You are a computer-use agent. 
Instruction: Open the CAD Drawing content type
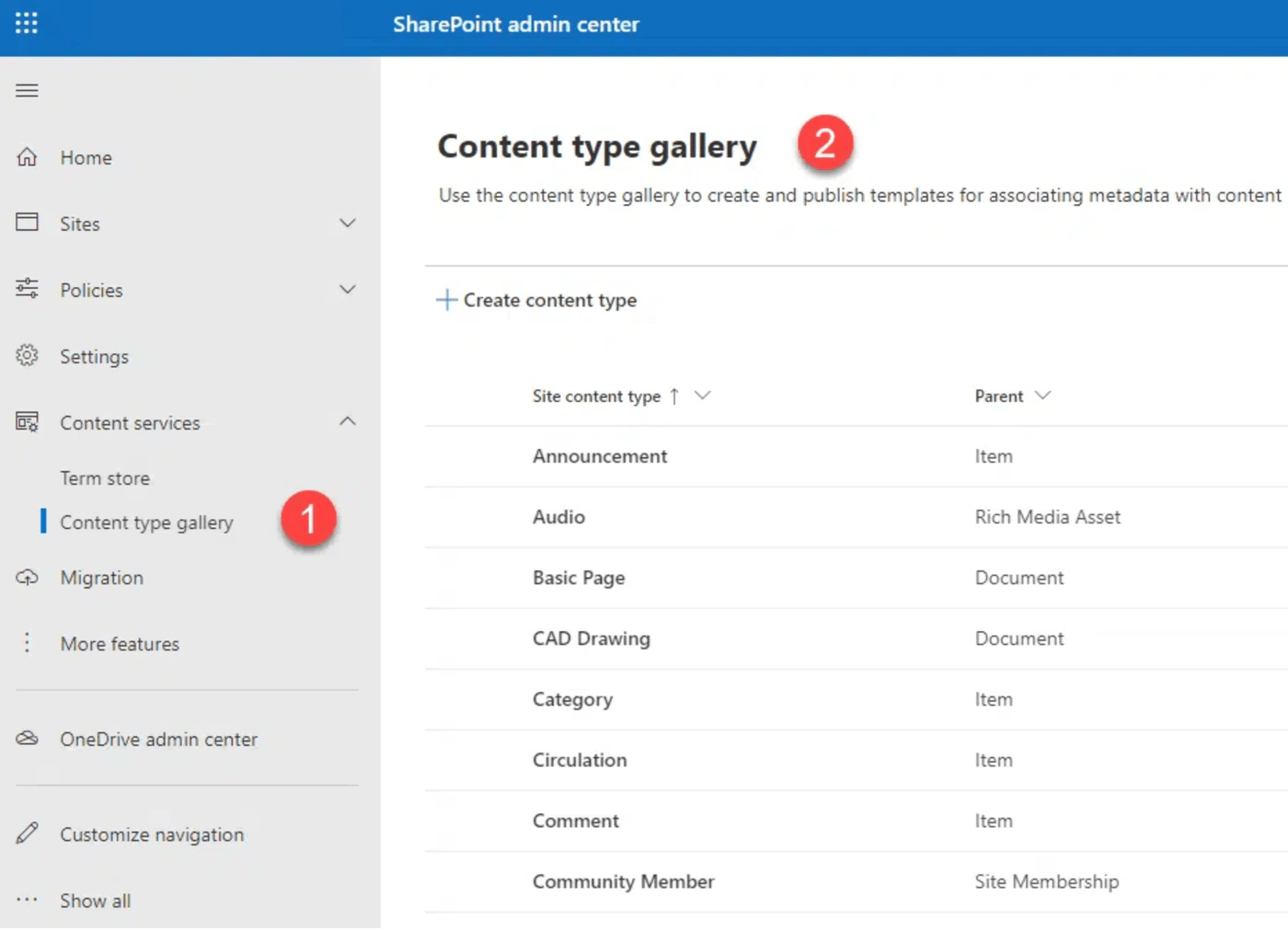tap(592, 638)
